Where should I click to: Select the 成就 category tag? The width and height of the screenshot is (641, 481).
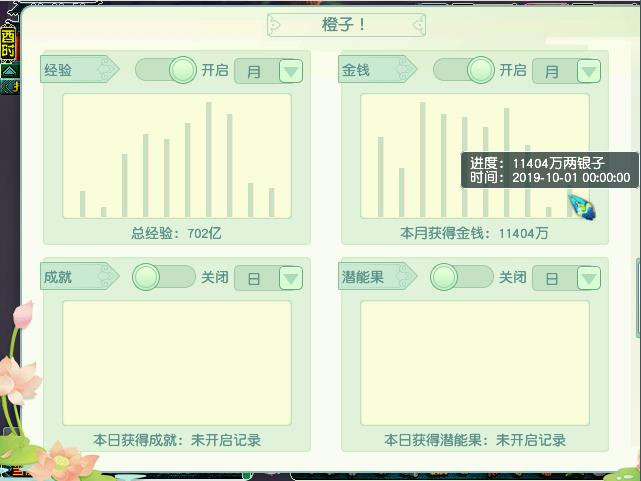[79, 276]
